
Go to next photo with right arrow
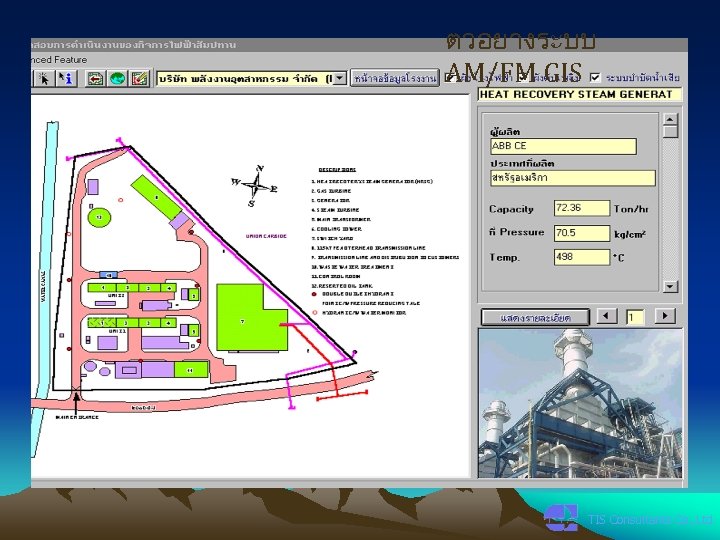(664, 316)
